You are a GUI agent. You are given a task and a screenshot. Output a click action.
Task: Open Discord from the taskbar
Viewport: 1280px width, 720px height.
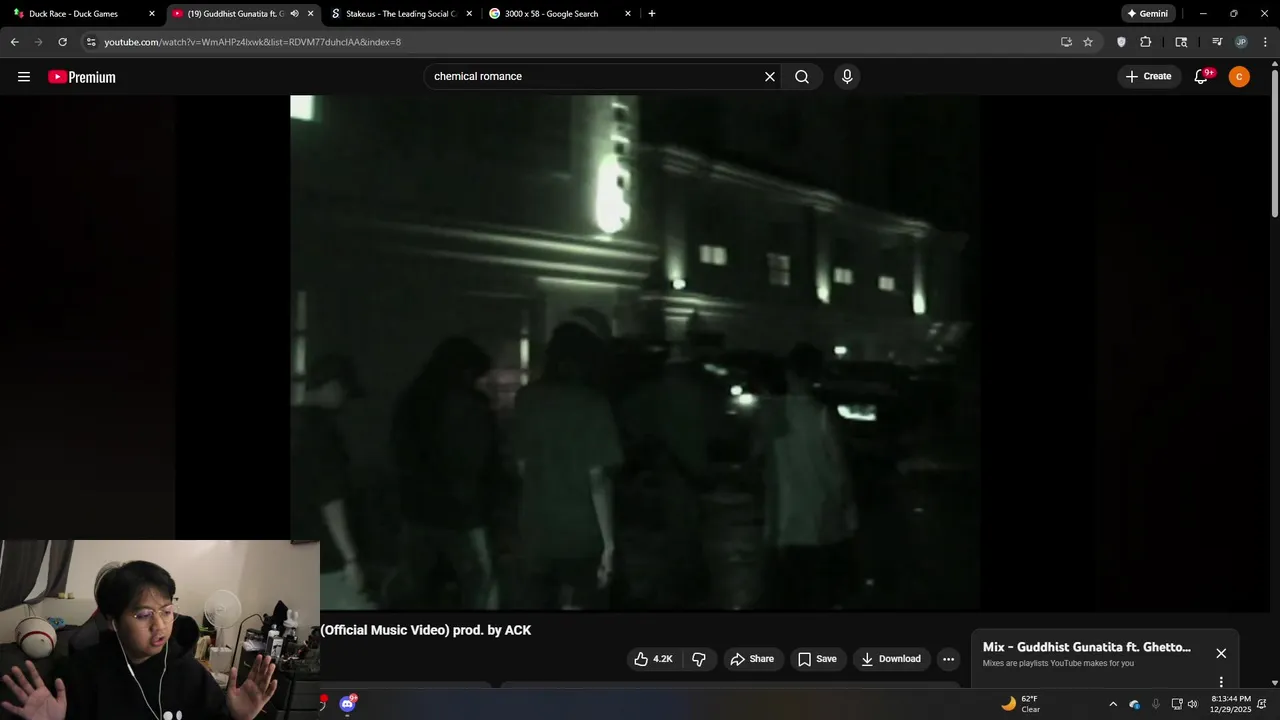coord(347,704)
